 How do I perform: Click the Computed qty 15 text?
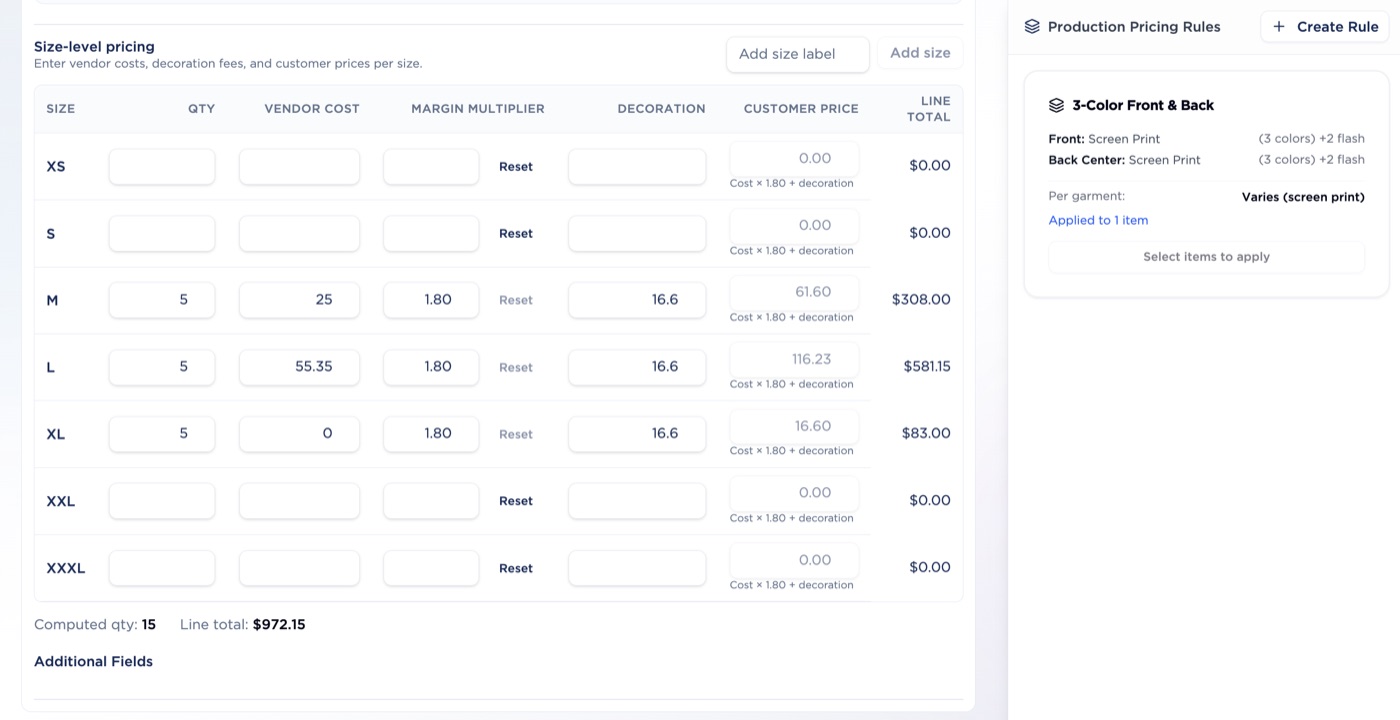(95, 625)
